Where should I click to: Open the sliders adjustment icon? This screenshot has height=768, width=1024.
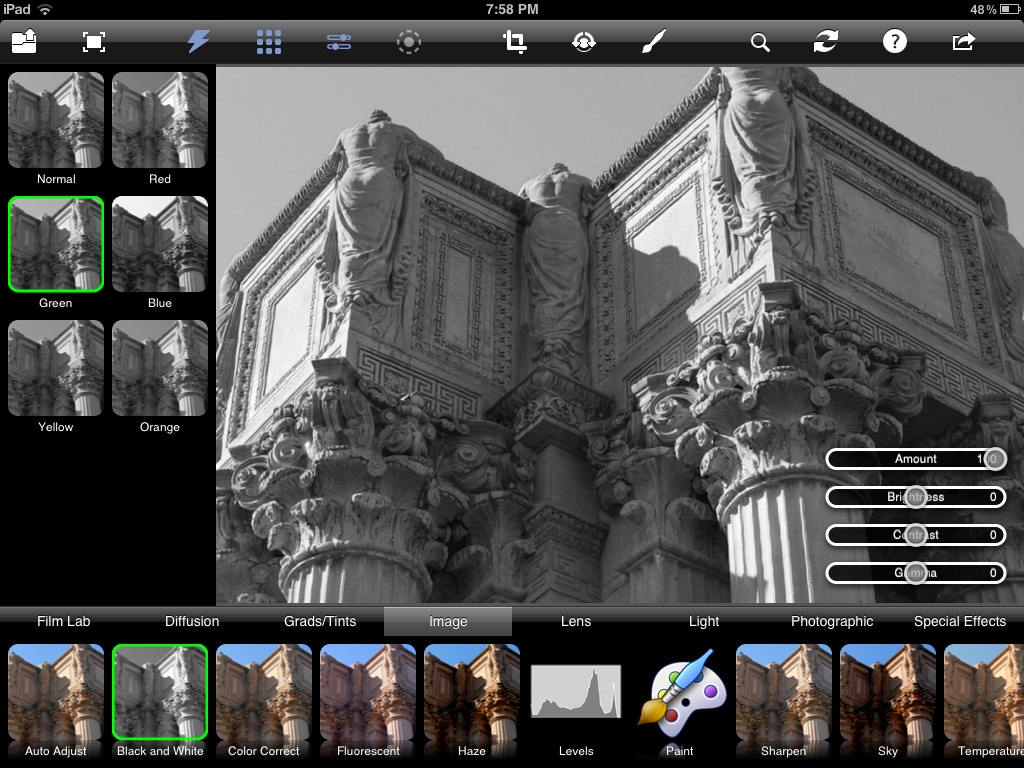coord(338,42)
